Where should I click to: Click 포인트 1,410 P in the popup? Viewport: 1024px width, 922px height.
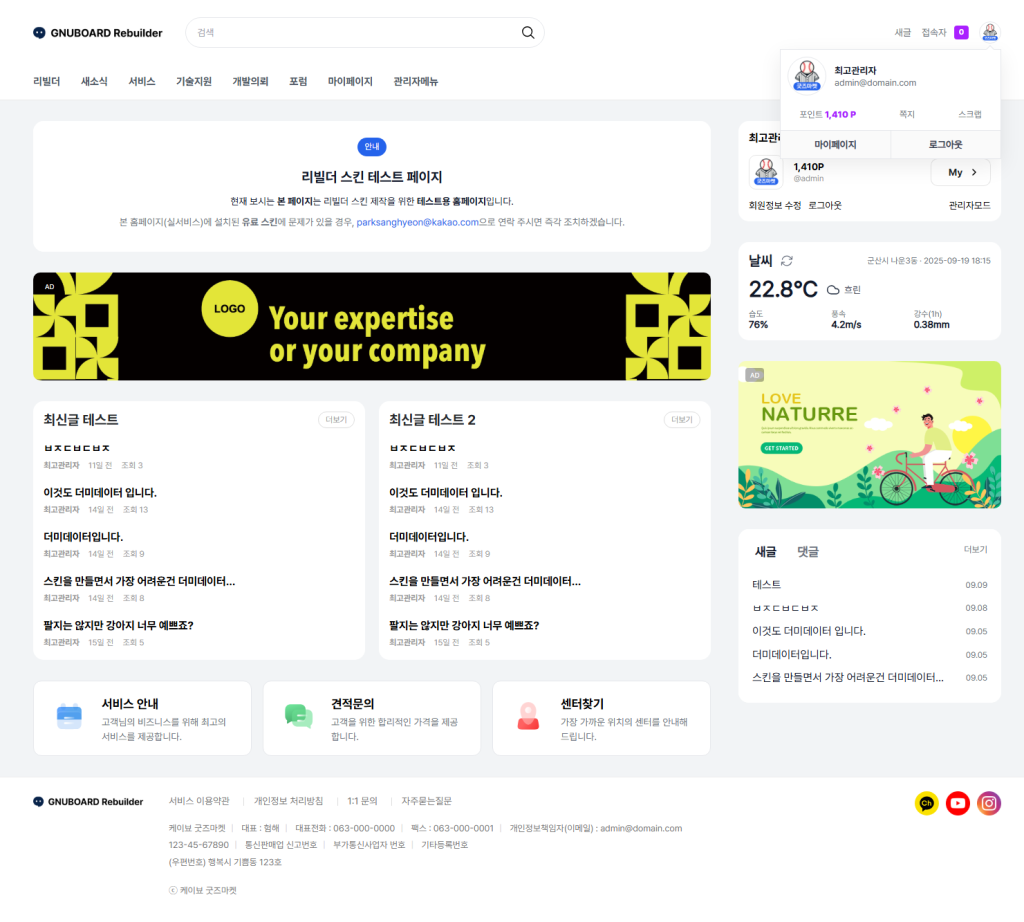pos(827,114)
